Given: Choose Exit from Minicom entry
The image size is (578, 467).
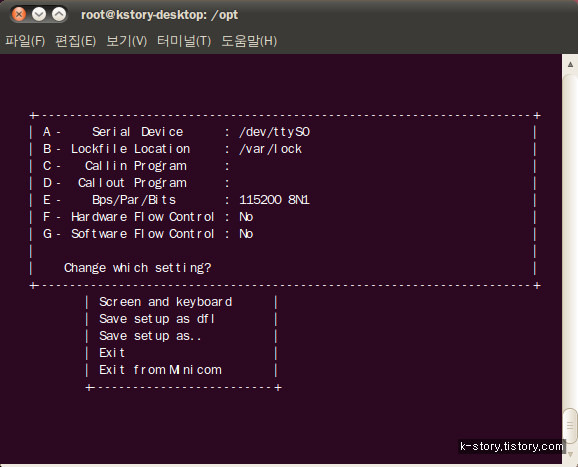Looking at the screenshot, I should tap(160, 370).
